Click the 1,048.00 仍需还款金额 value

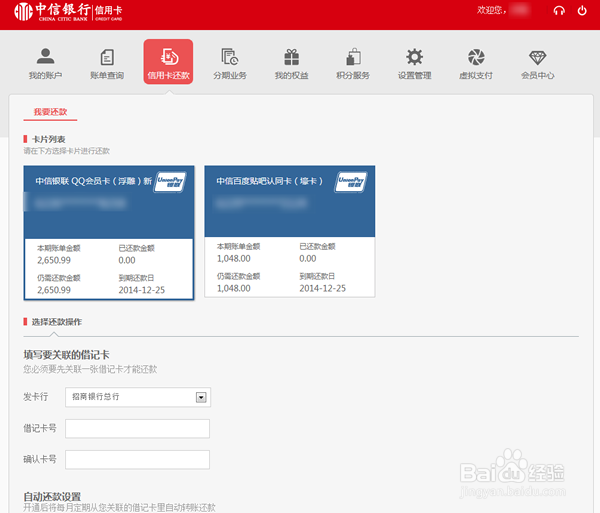pos(234,288)
